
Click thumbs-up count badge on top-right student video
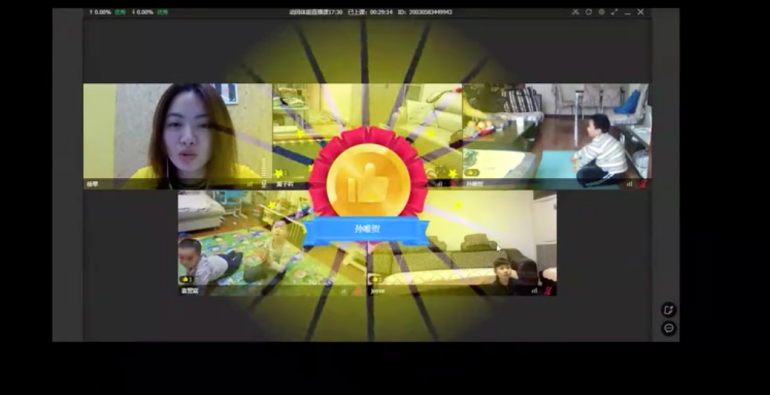pyautogui.click(x=472, y=173)
